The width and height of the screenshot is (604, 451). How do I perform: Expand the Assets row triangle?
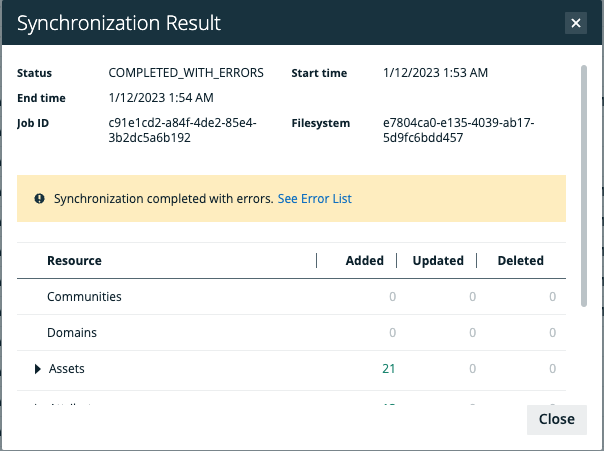[38, 369]
